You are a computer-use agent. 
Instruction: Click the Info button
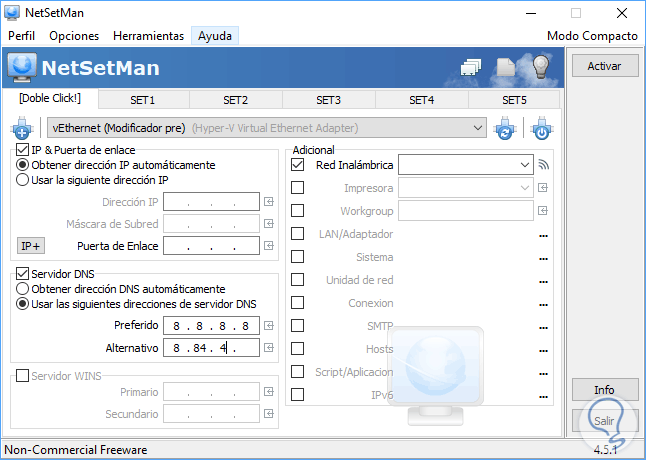605,390
